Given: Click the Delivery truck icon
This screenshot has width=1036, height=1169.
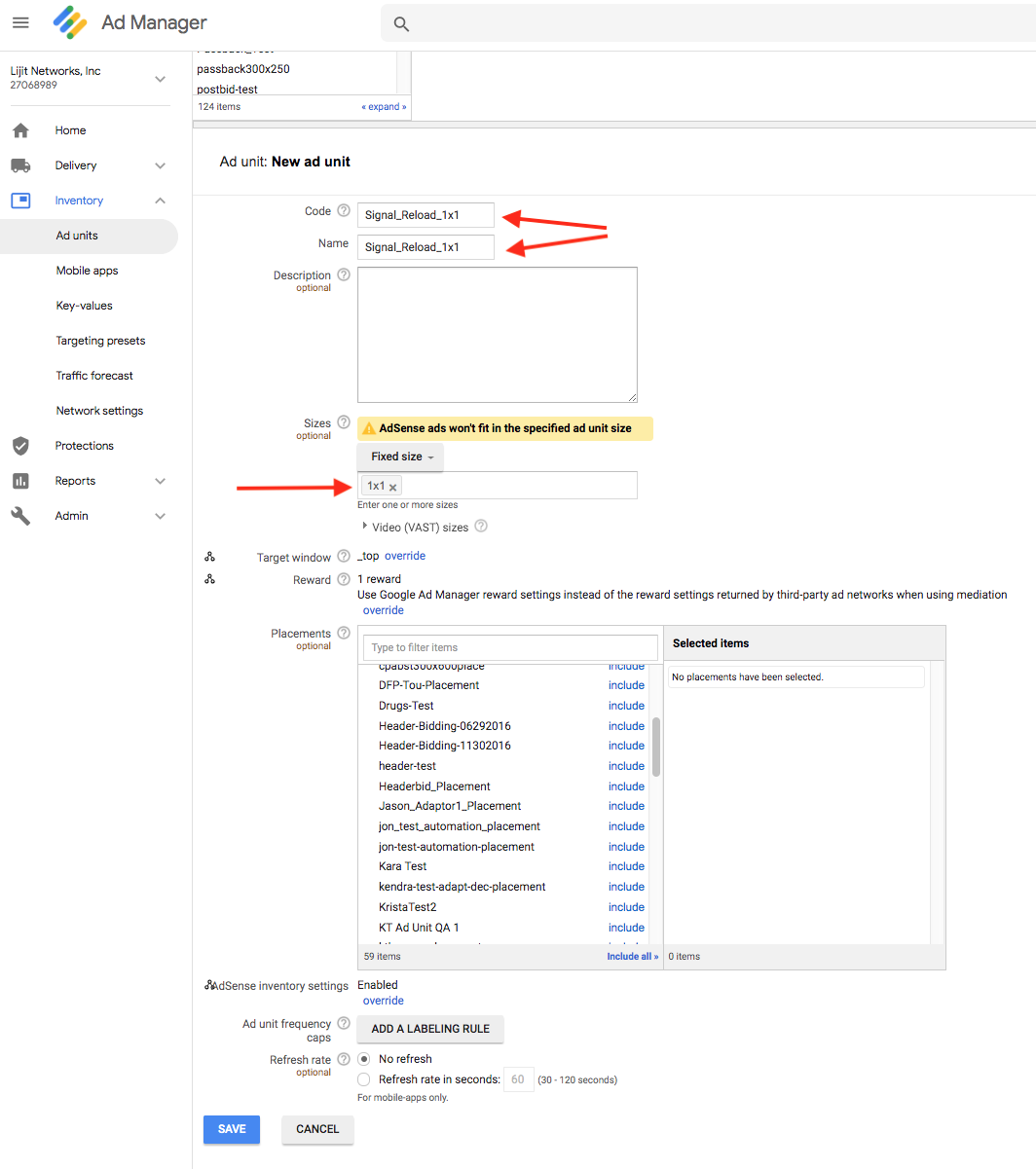Looking at the screenshot, I should click(x=21, y=164).
